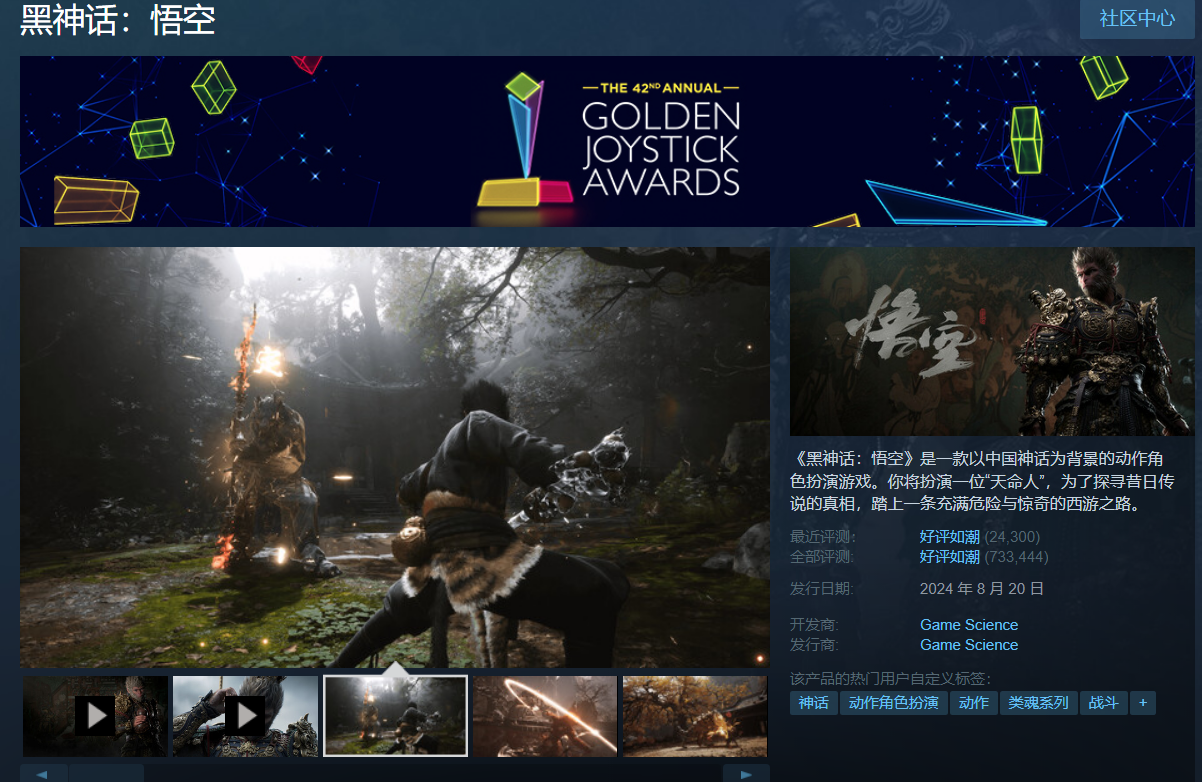
Task: Click the left arrow of the thumbnail strip
Action: point(44,774)
